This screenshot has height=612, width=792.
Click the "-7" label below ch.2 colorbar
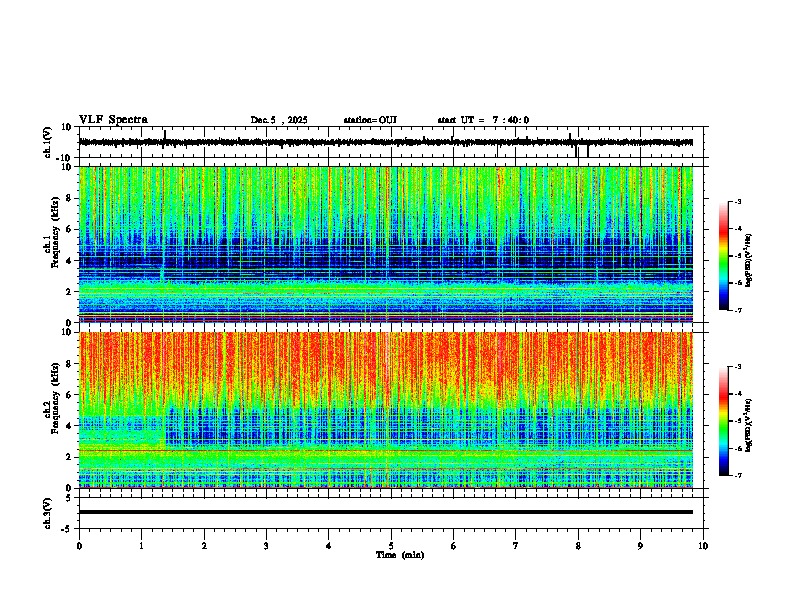[738, 476]
